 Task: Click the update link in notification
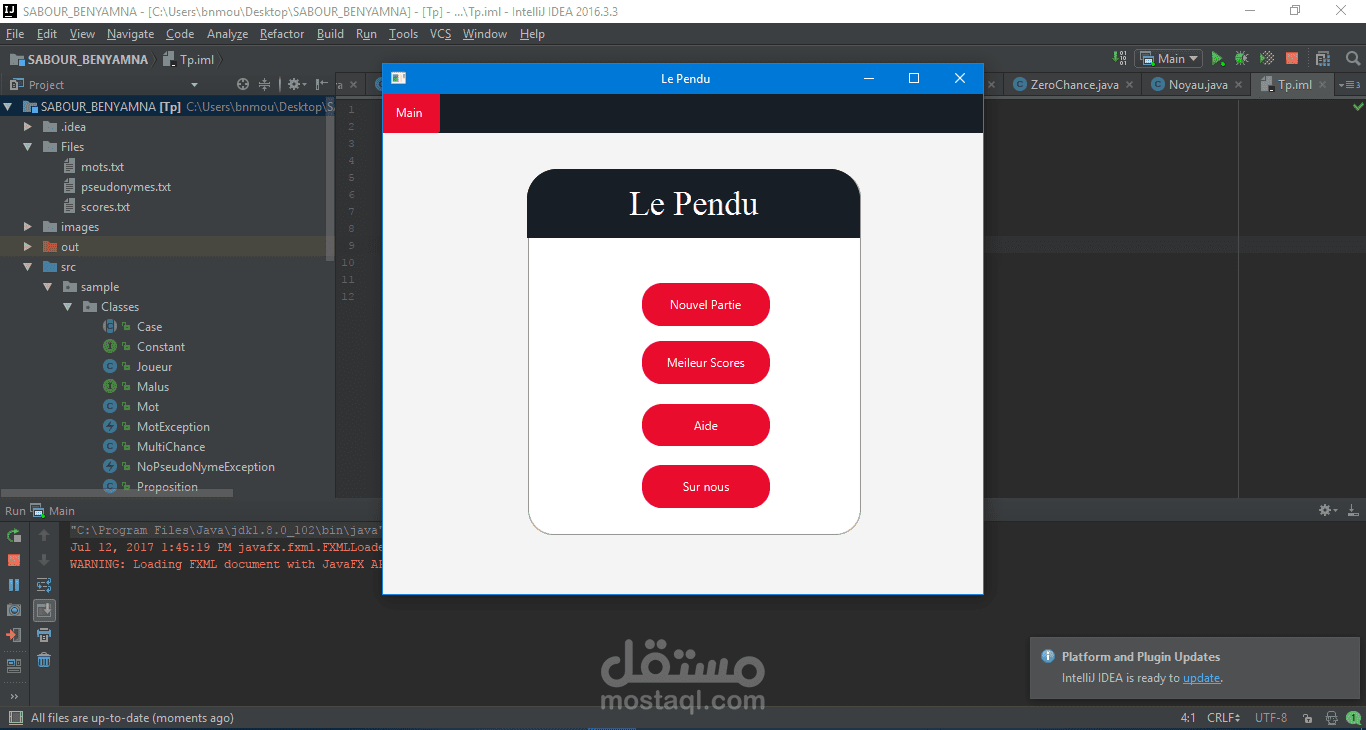point(1201,678)
